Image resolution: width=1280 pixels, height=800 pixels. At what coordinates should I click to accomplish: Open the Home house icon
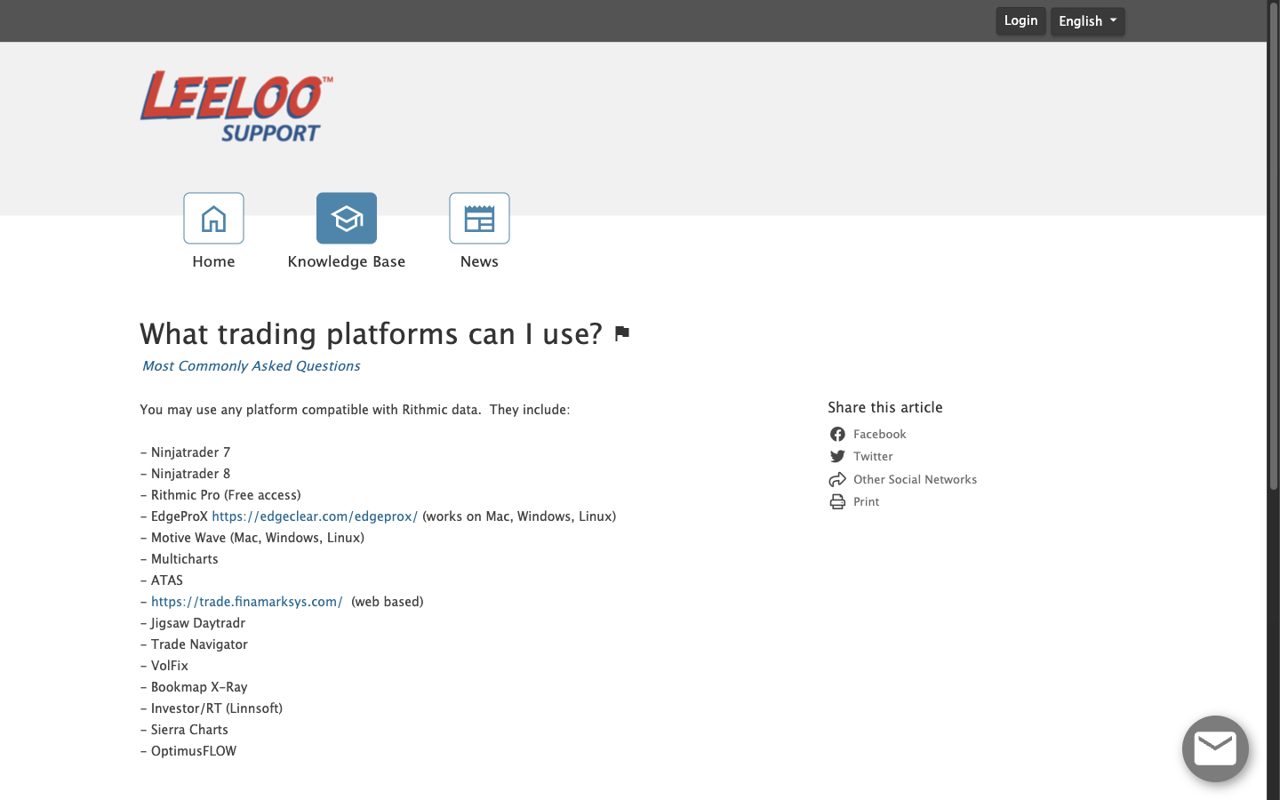click(x=214, y=218)
